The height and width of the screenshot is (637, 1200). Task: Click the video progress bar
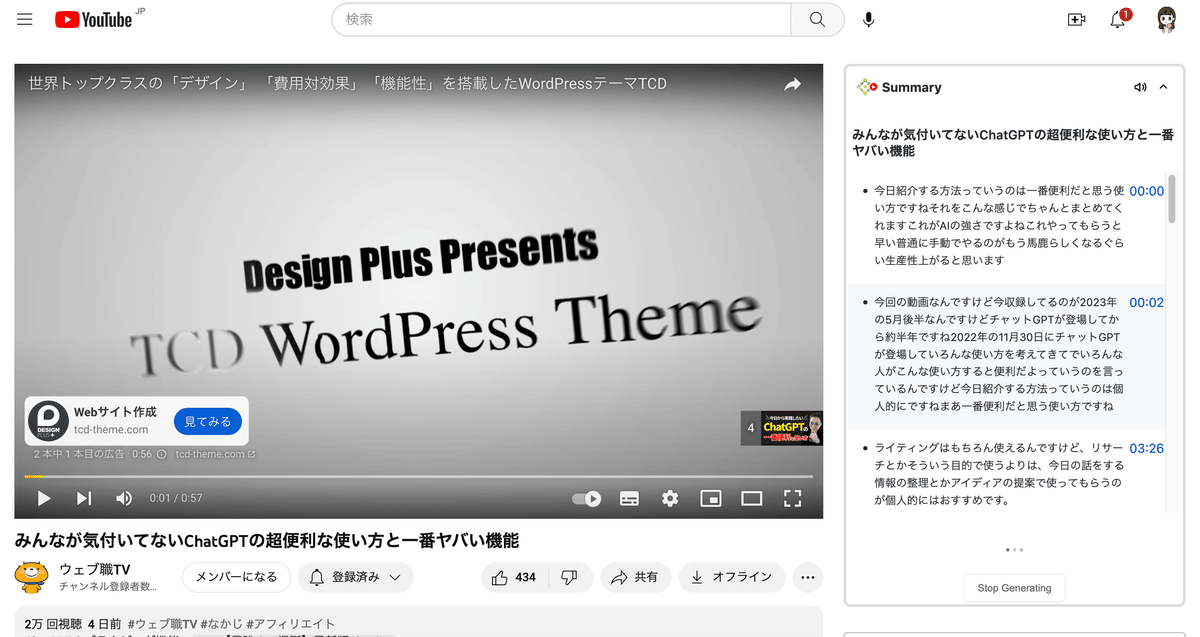coord(419,476)
